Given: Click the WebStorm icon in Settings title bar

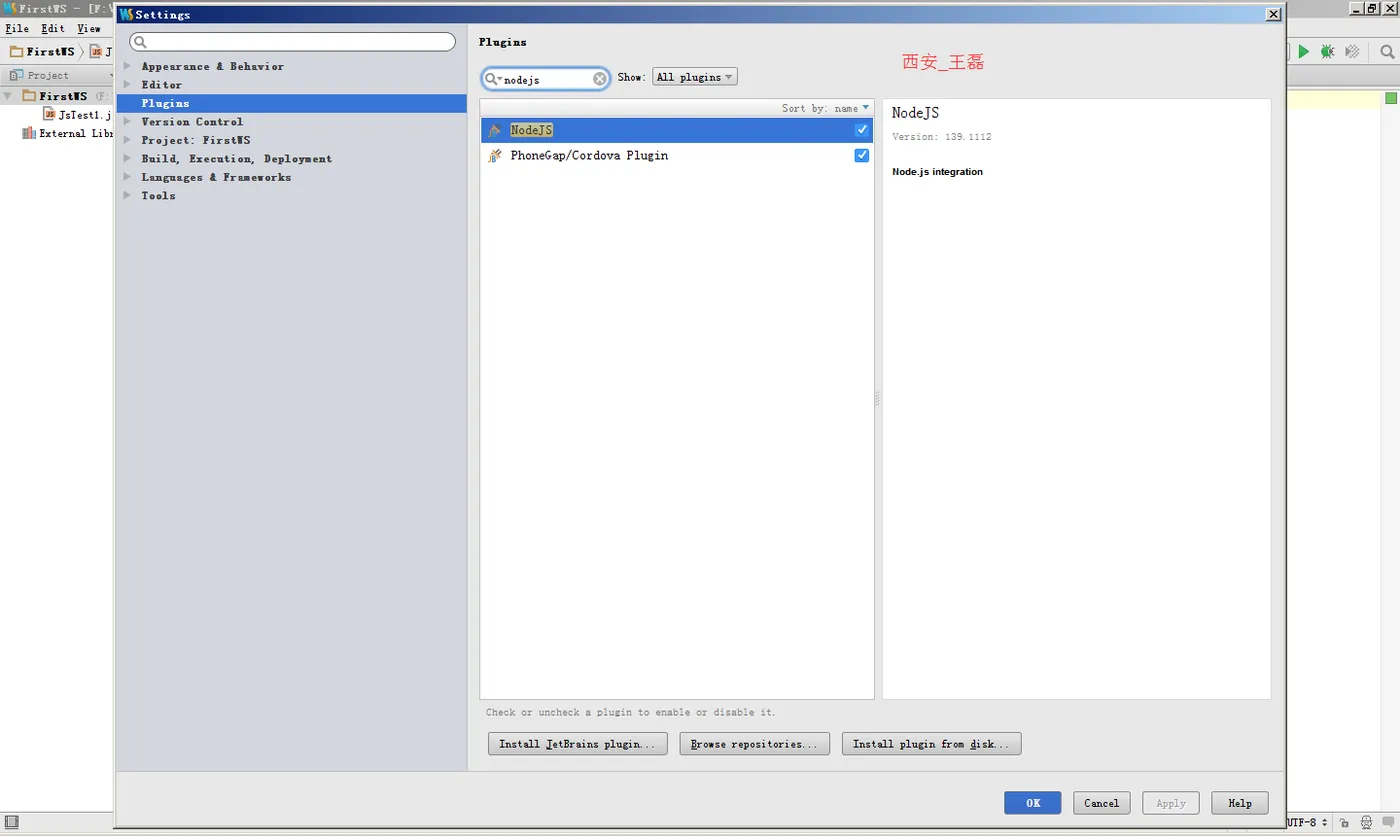Looking at the screenshot, I should pyautogui.click(x=126, y=15).
